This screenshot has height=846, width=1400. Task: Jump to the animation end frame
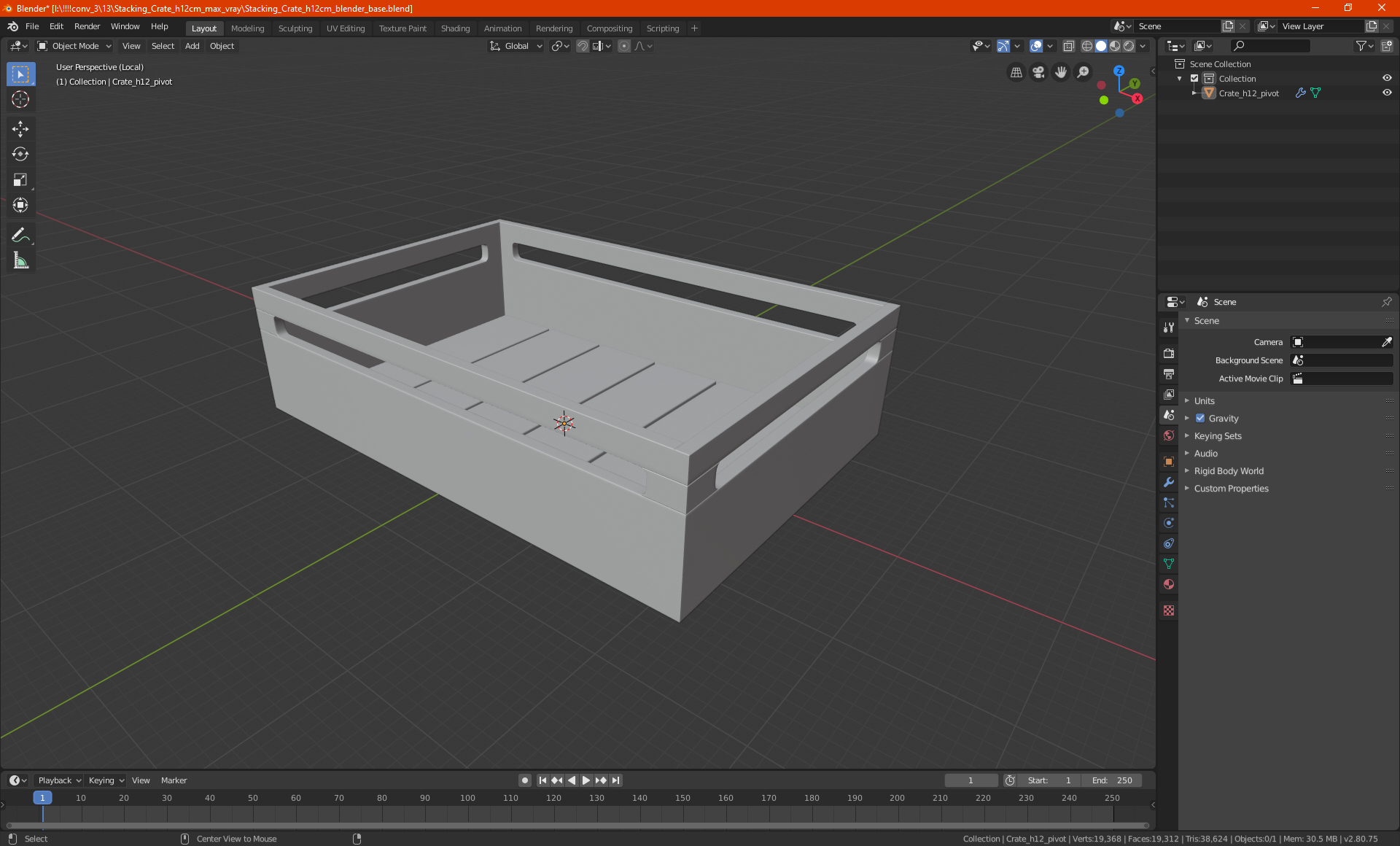pos(616,780)
